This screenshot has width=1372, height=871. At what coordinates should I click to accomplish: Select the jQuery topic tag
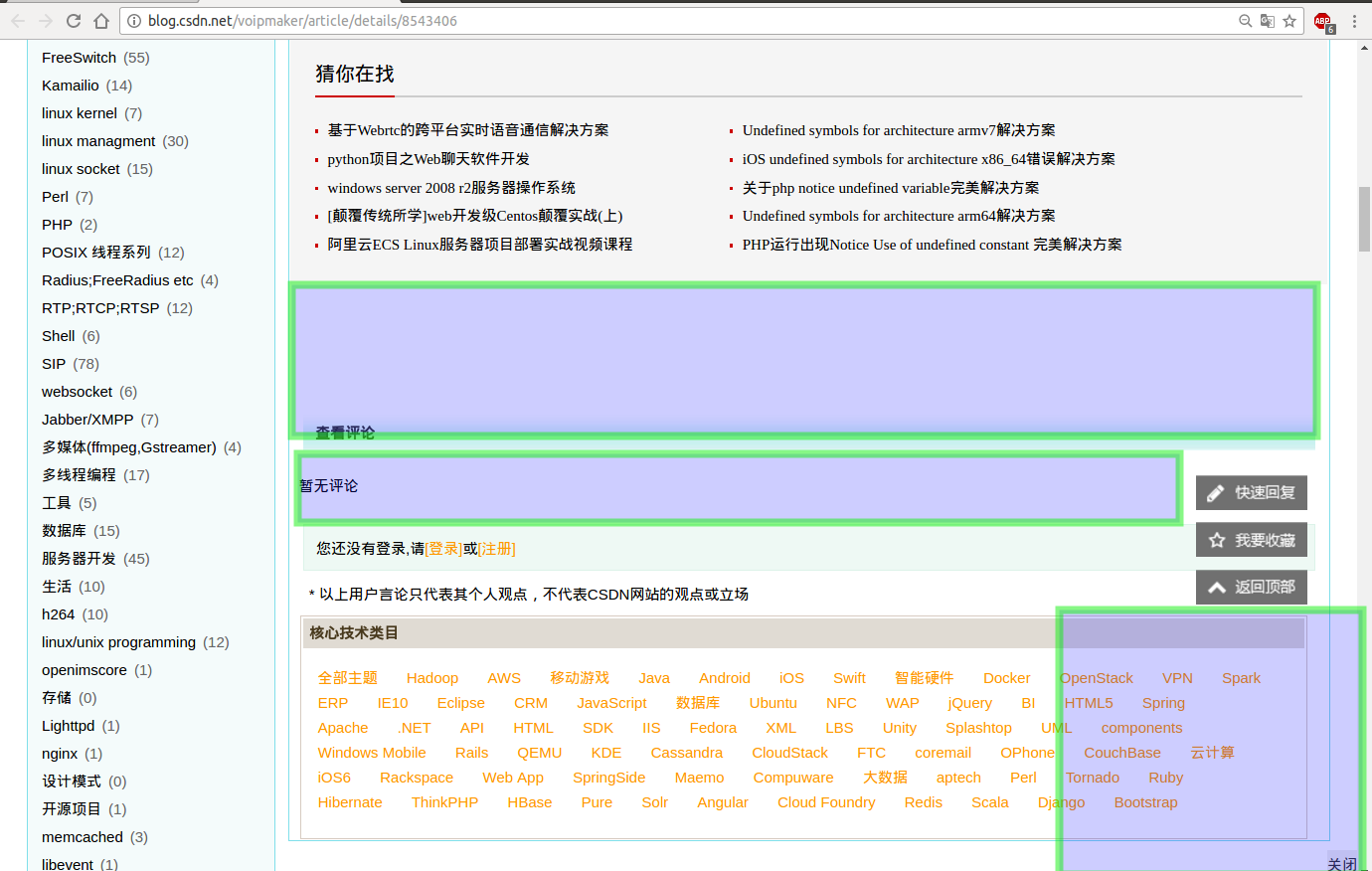(970, 703)
